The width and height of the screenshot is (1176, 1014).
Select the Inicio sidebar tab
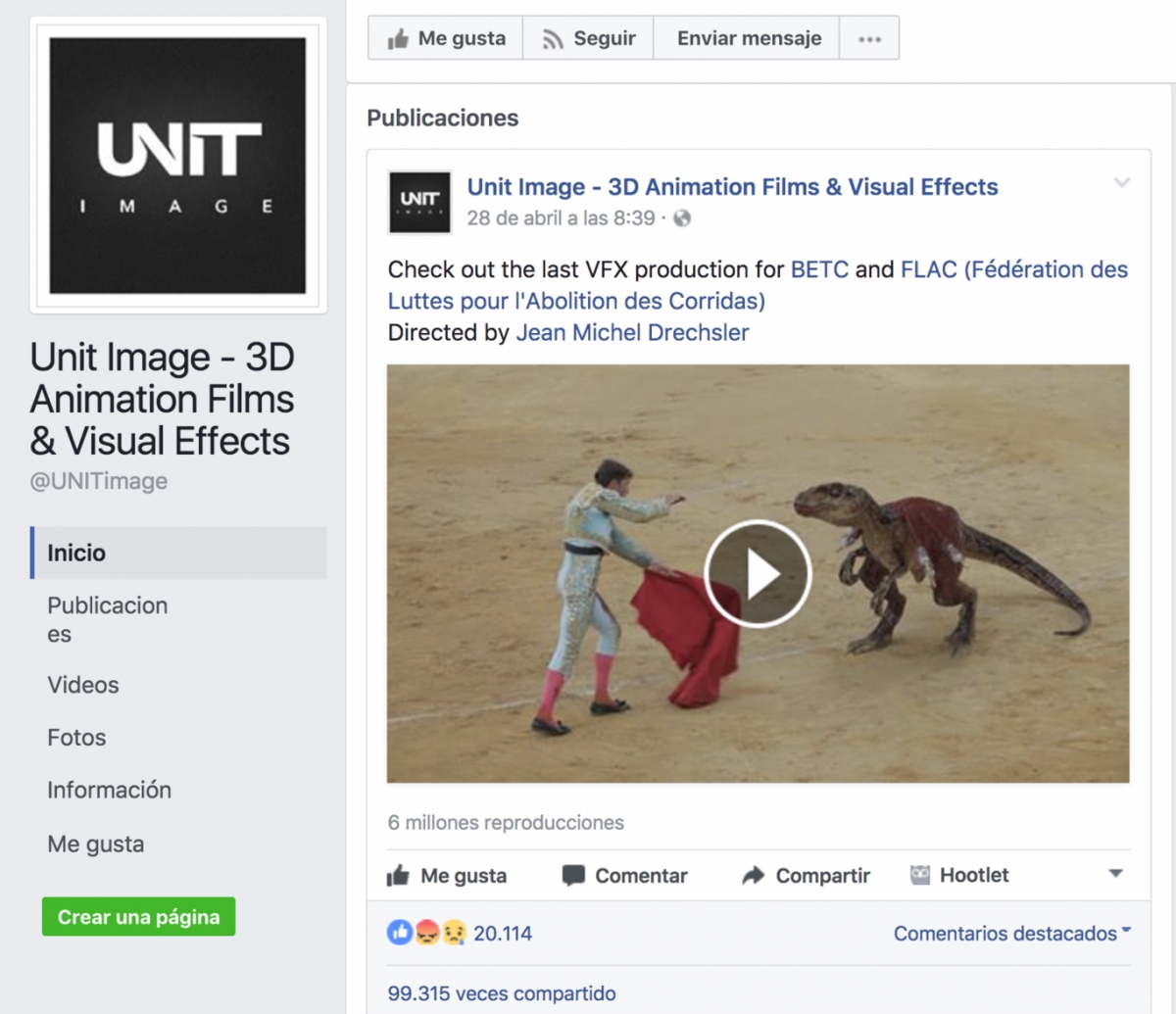178,553
